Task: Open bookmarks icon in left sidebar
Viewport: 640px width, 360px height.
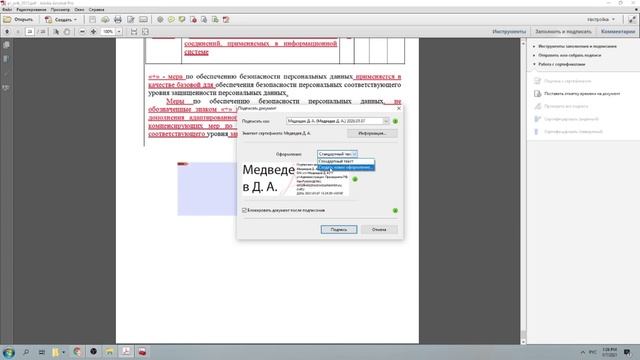Action: [x=6, y=59]
